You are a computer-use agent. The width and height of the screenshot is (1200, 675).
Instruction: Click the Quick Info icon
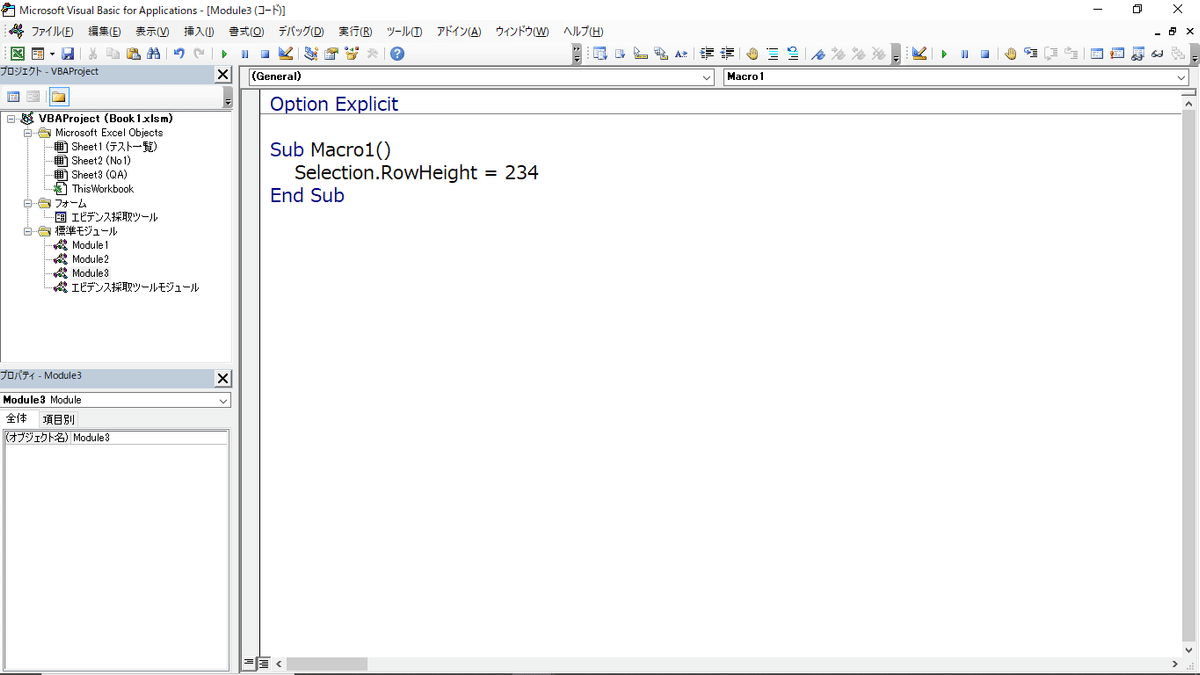[x=640, y=54]
